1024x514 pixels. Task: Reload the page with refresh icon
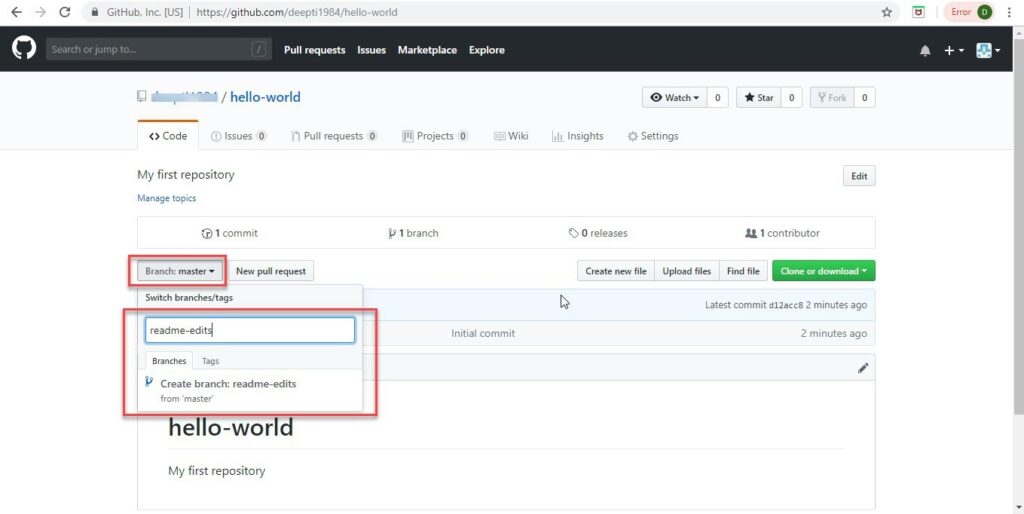pyautogui.click(x=65, y=12)
